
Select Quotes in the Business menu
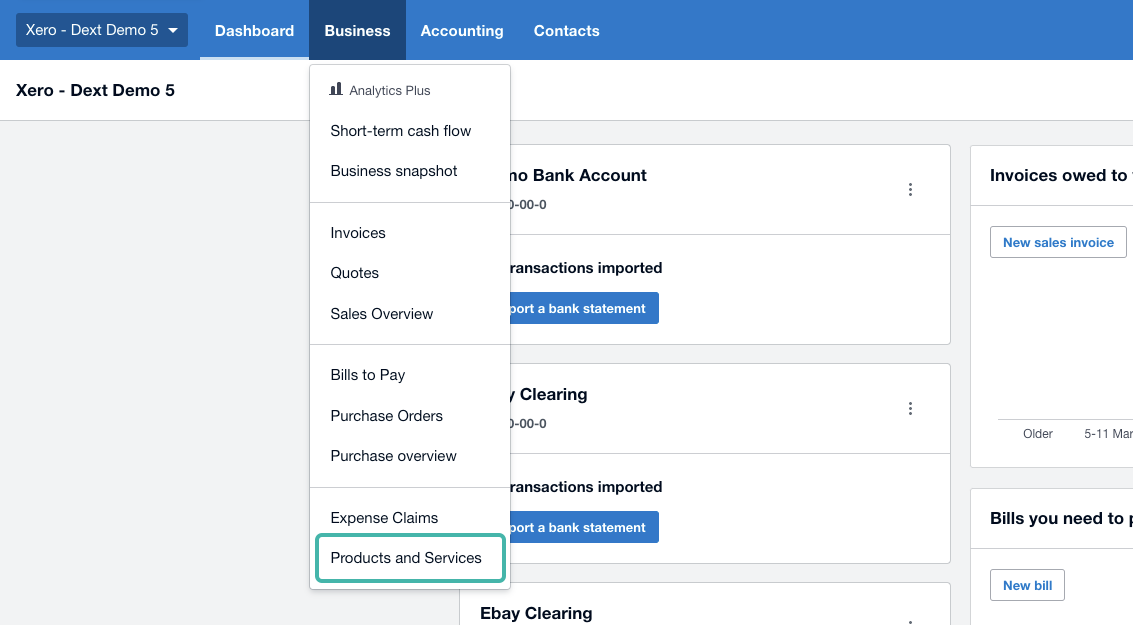pyautogui.click(x=355, y=273)
